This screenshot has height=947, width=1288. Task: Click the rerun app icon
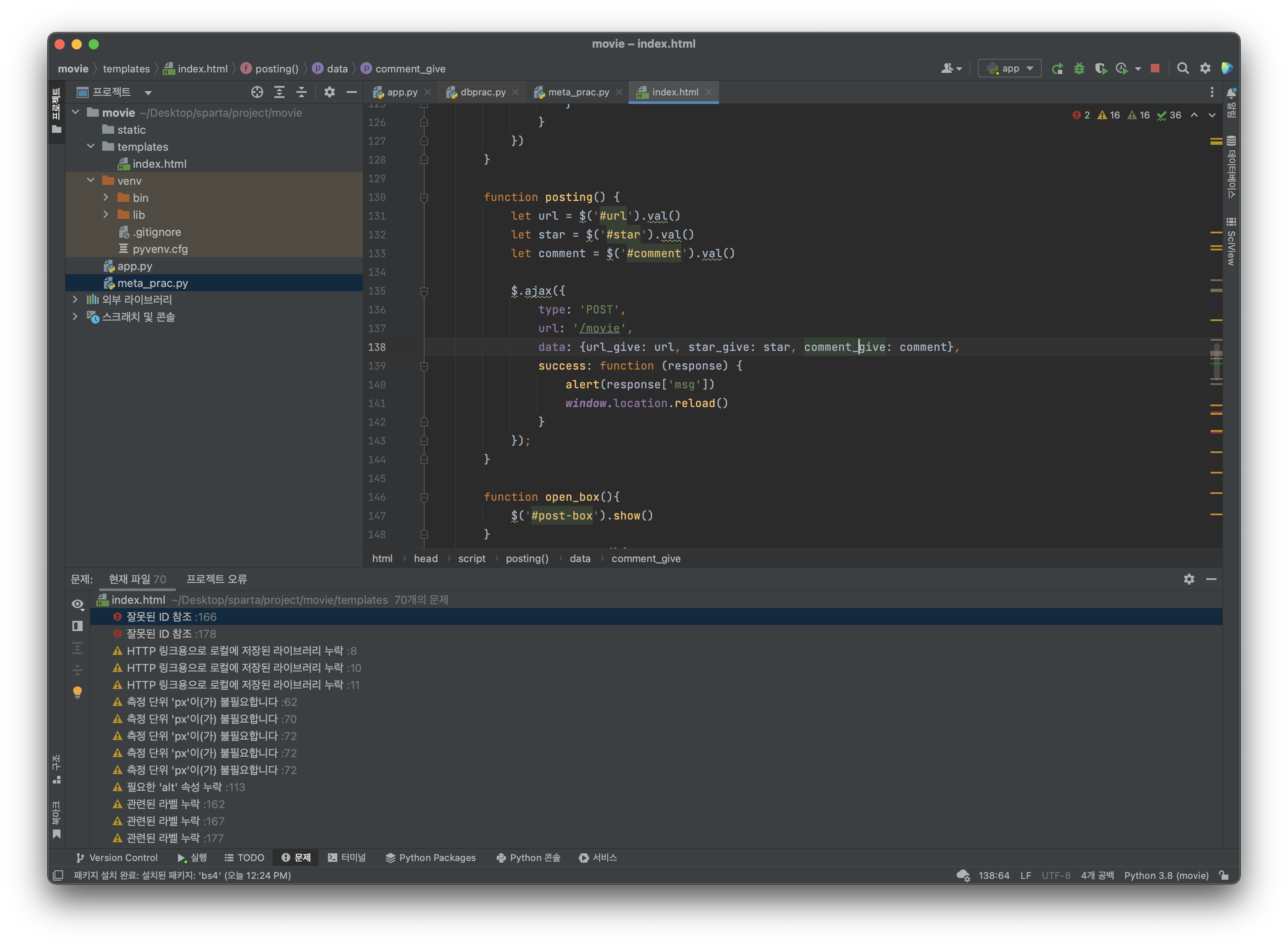coord(1057,69)
